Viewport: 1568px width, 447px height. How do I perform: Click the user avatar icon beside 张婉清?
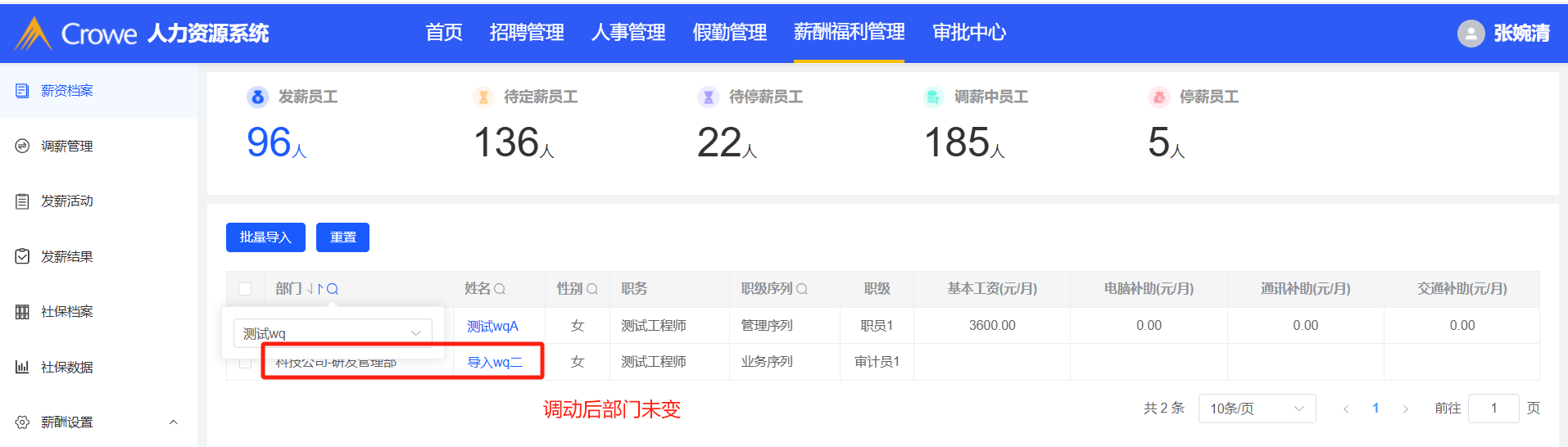1471,34
